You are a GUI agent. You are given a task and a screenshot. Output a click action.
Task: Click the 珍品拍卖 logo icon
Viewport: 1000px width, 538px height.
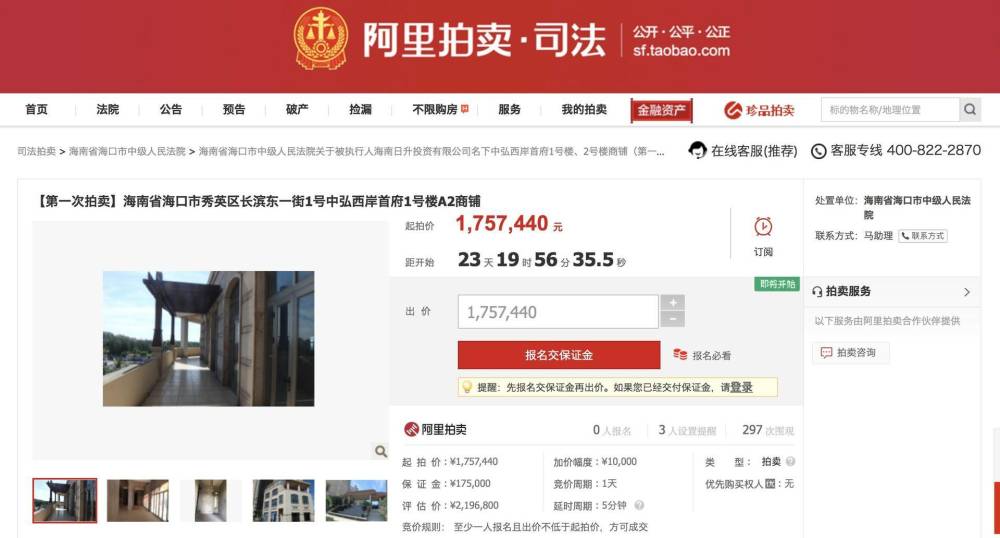732,110
